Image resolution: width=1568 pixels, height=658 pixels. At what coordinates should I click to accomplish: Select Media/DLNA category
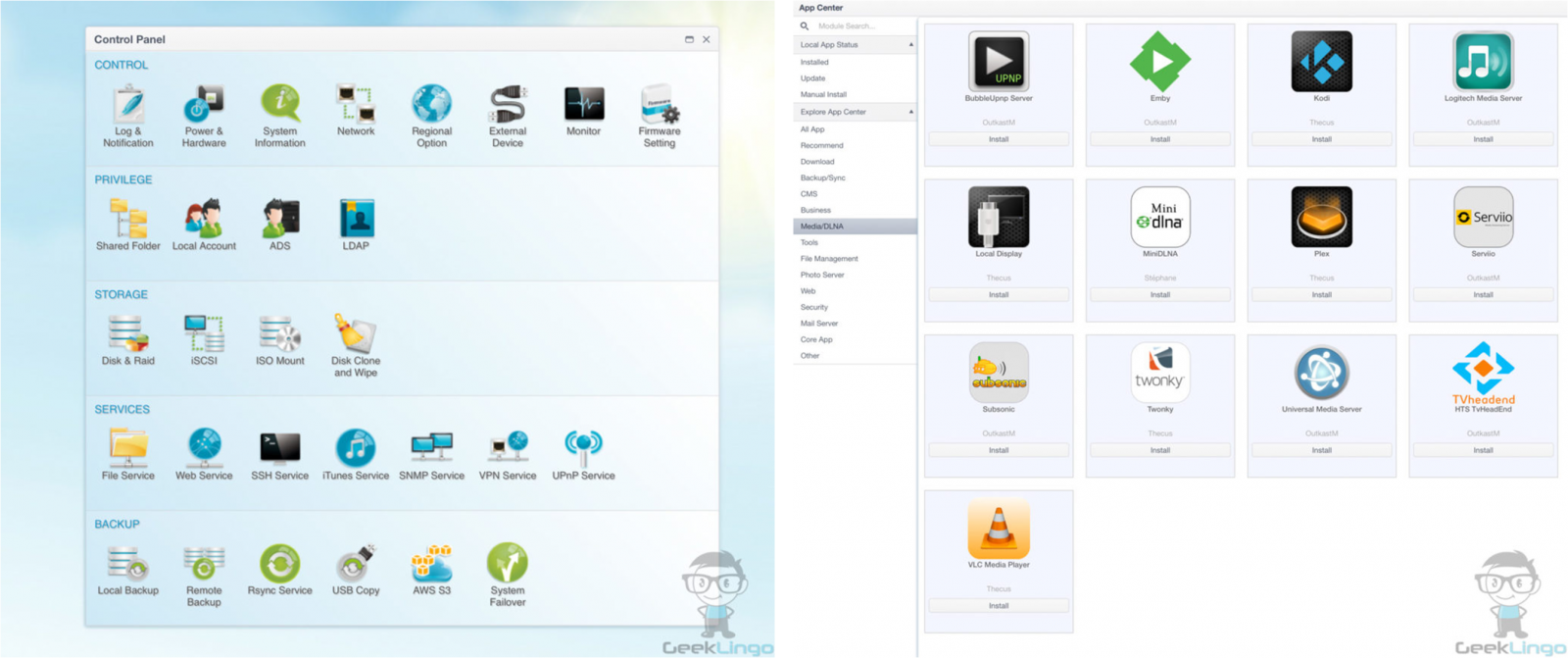tap(855, 227)
